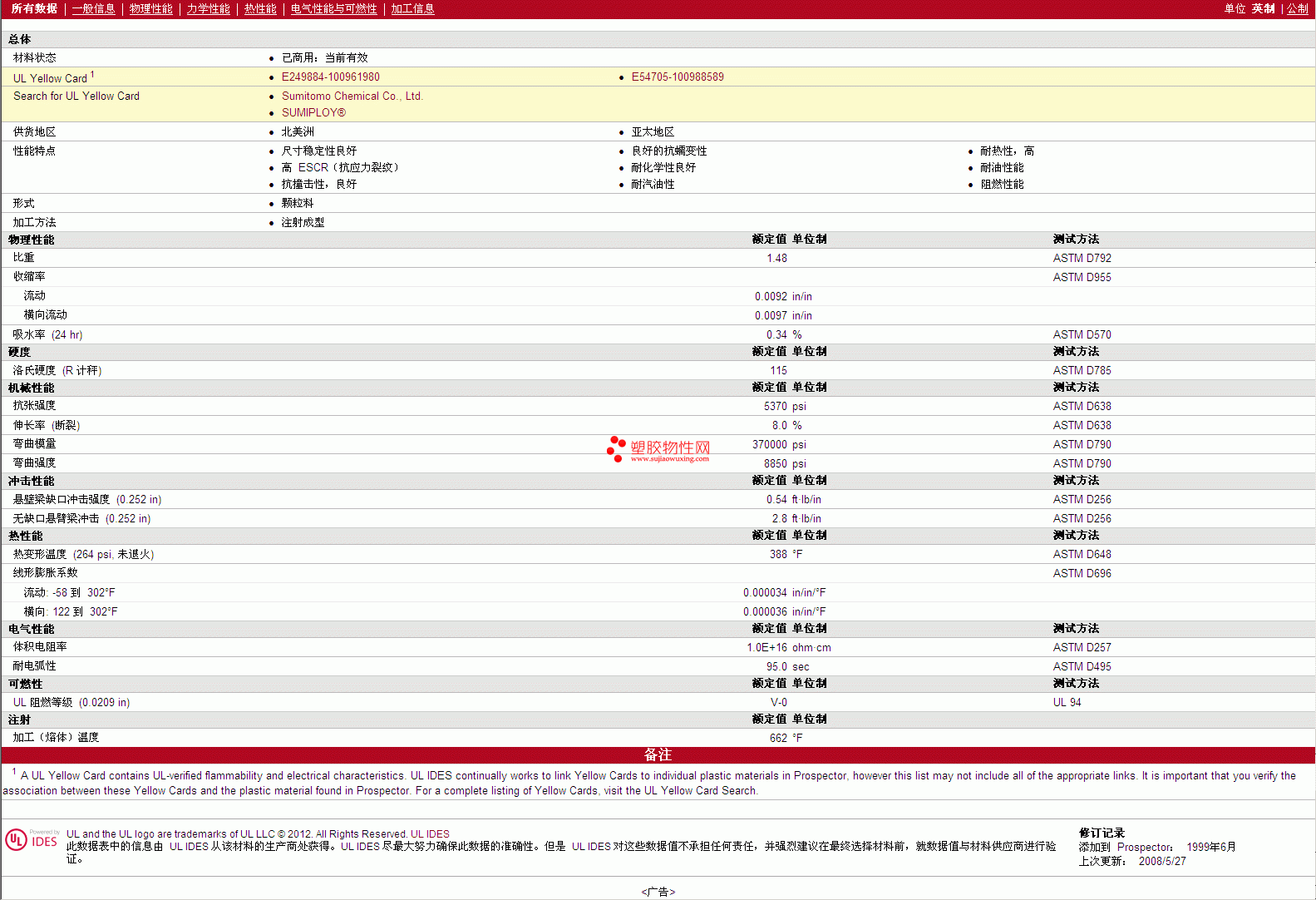Search Sumitomo Chemical Co., Ltd. link
Screen dimensions: 1316x900
(352, 96)
